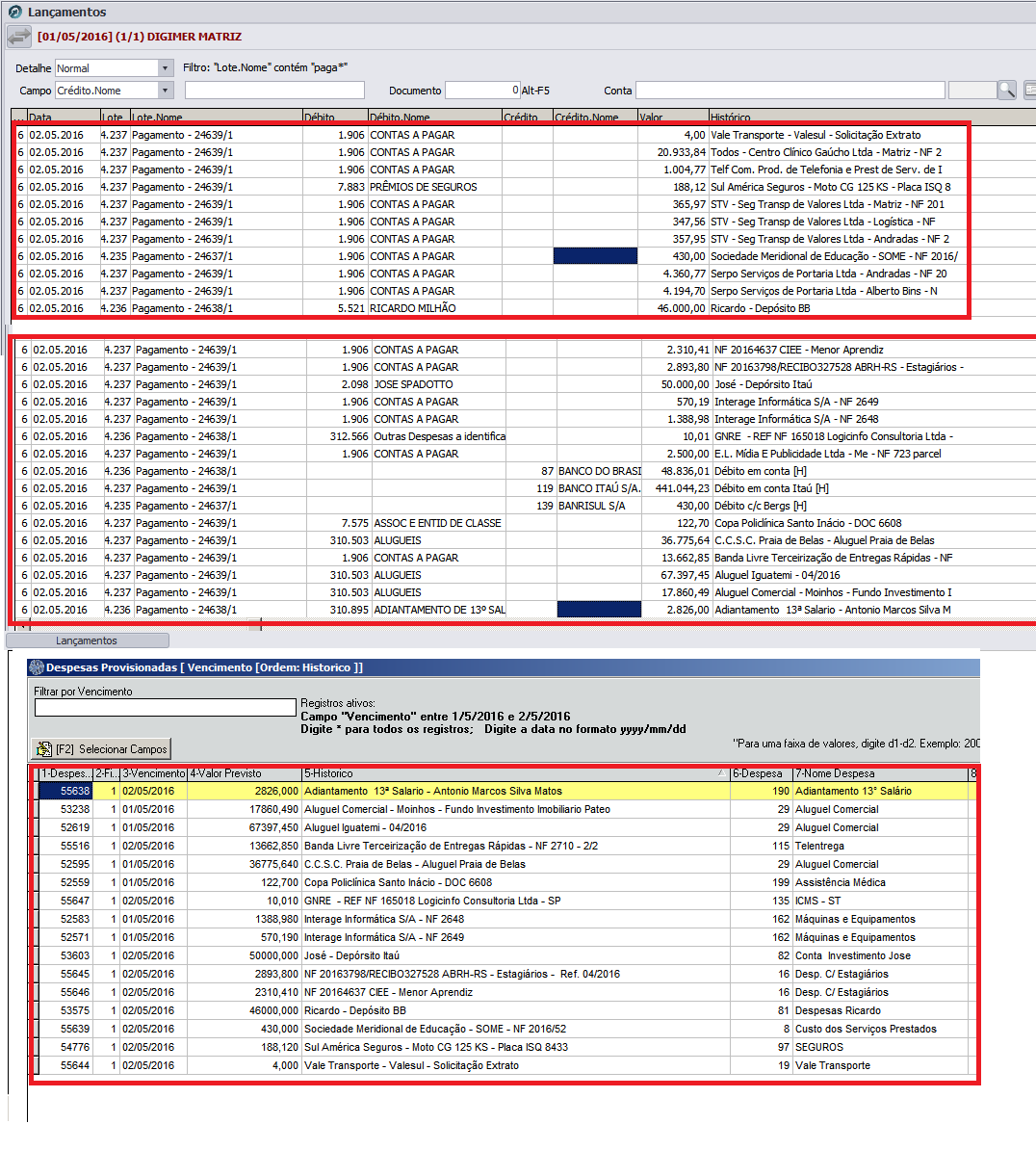Click the Despesas Provisionadas window title icon
Viewport: 1036px width, 1150px height.
point(37,667)
